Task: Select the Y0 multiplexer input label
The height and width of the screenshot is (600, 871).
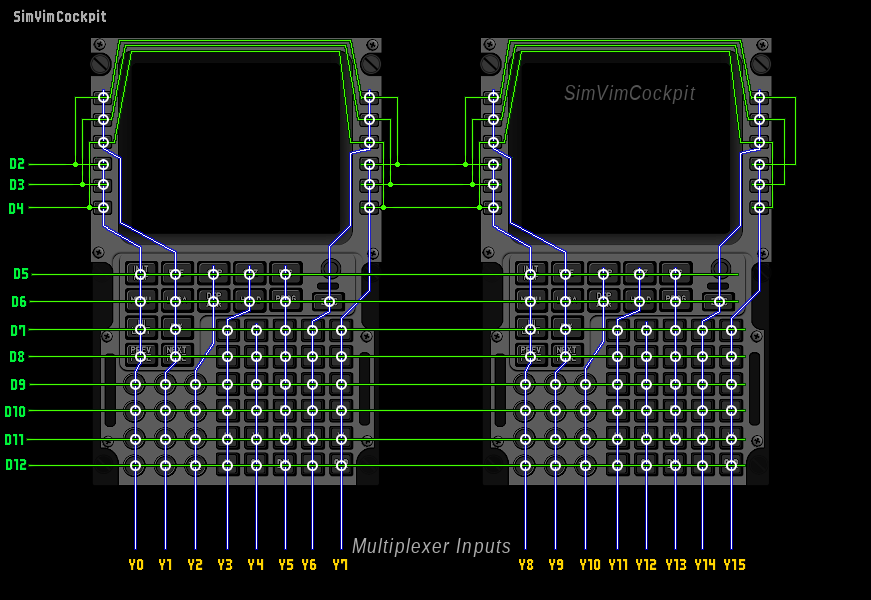Action: click(136, 565)
